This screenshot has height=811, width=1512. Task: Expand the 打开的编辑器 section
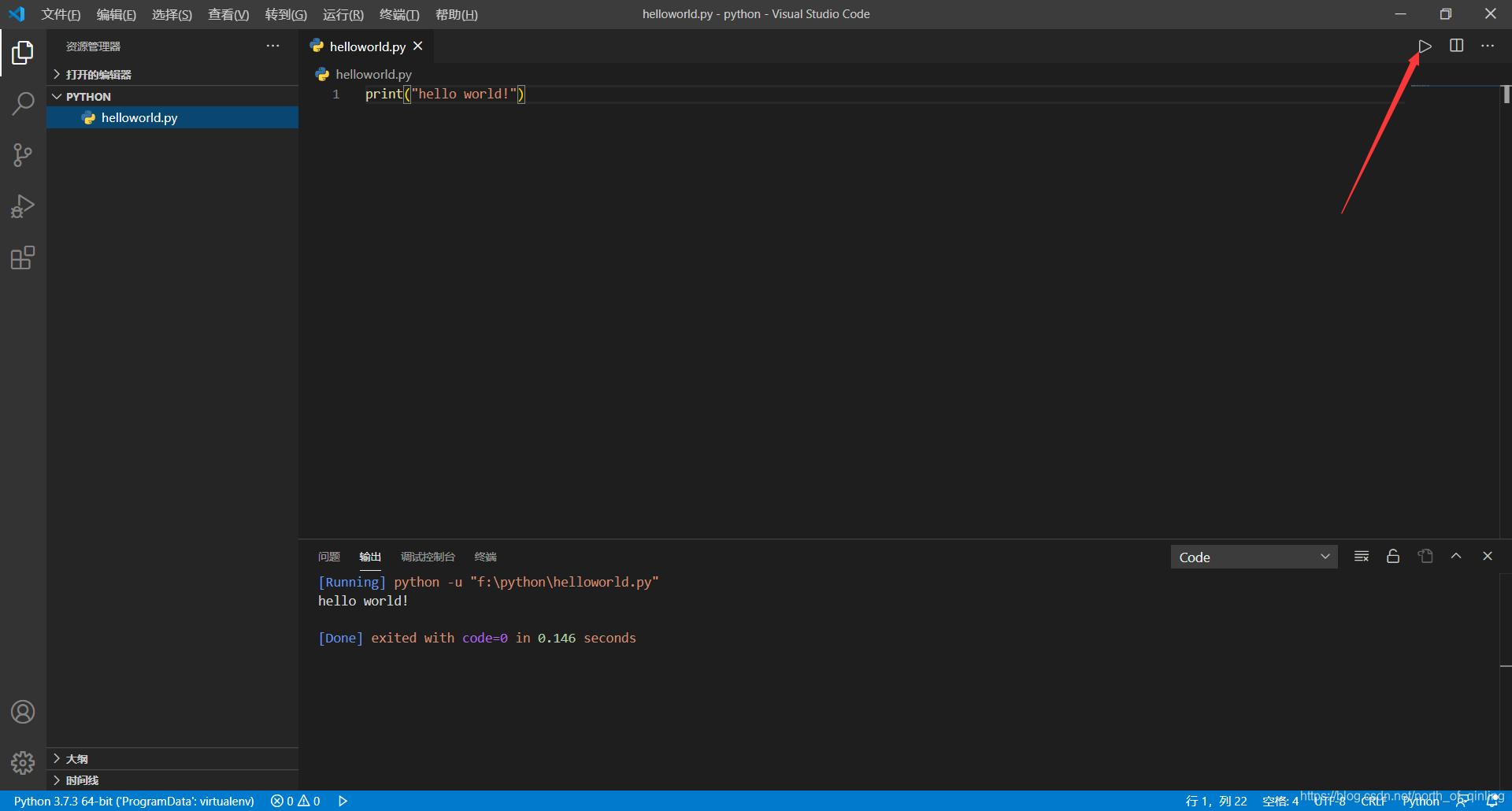coord(172,74)
